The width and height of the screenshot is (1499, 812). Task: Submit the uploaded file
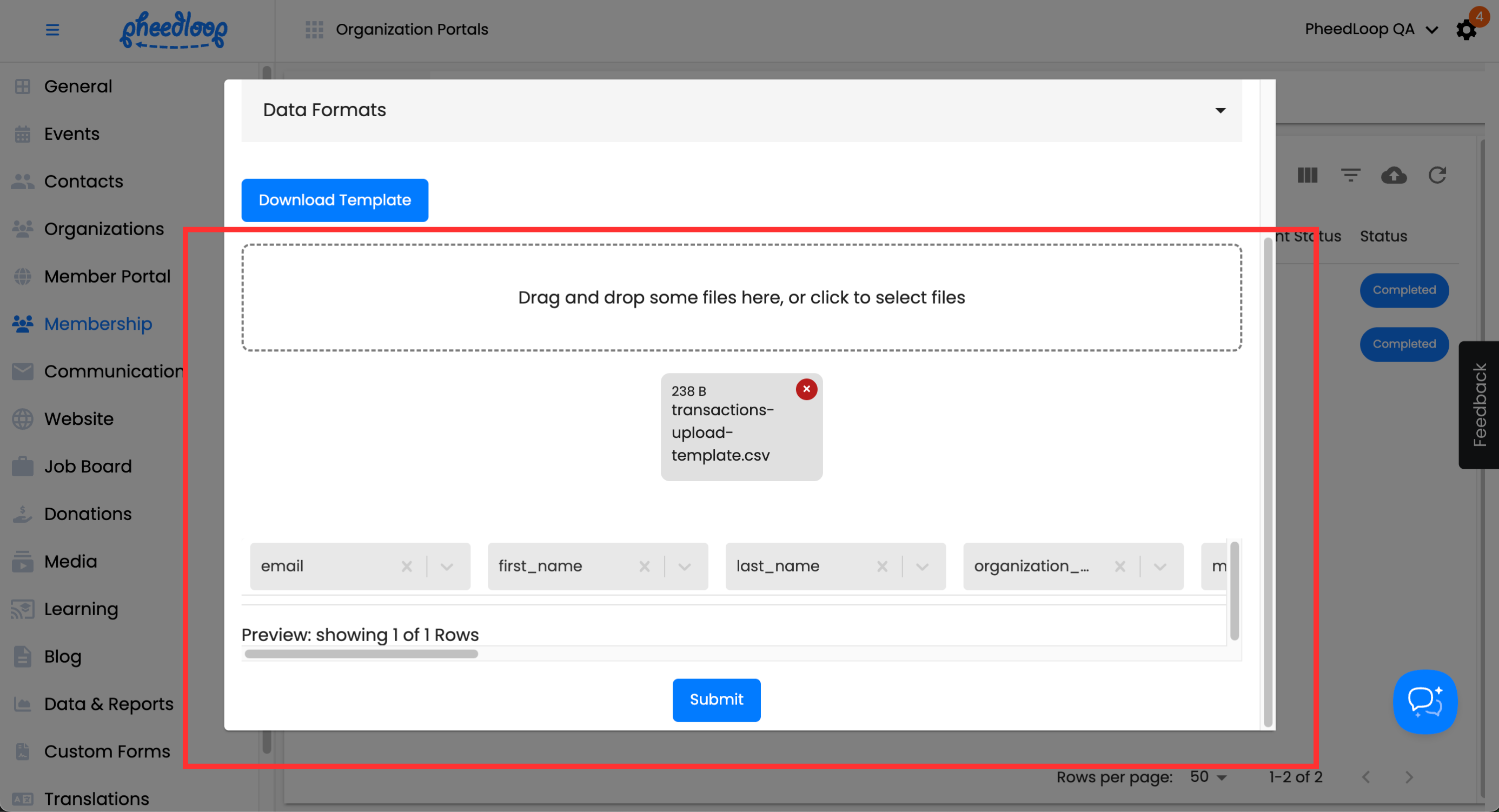click(x=717, y=700)
